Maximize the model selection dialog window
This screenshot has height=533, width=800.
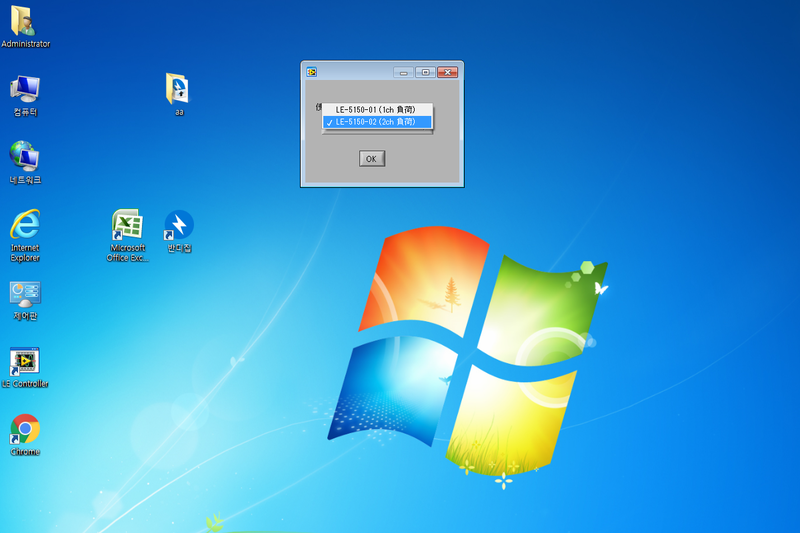425,72
